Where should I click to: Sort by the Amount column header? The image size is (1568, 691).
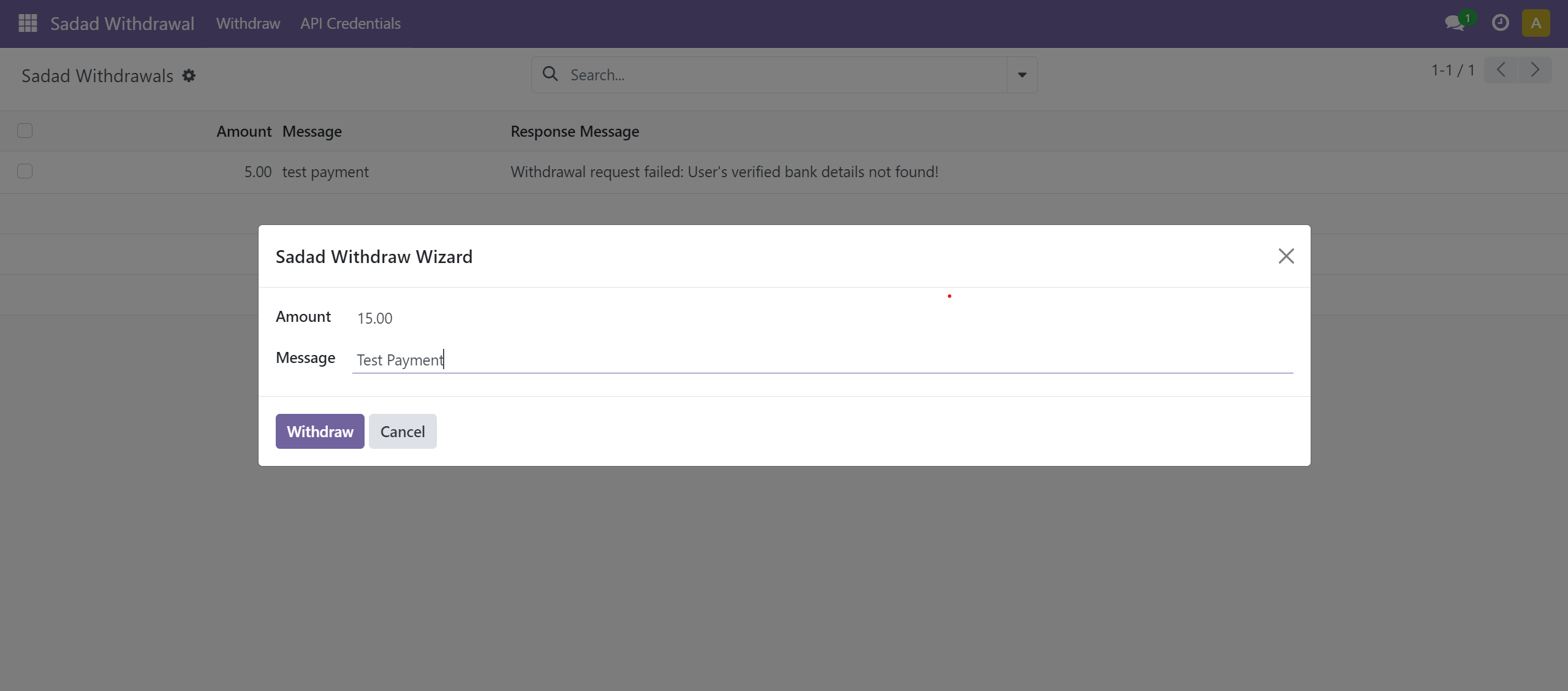(x=244, y=131)
